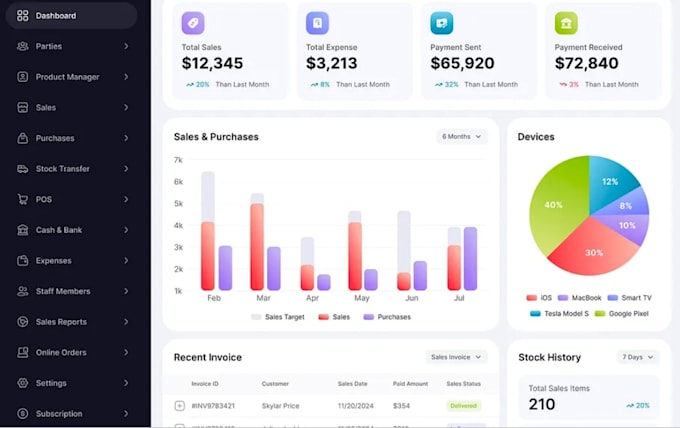680x428 pixels.
Task: Toggle the Sales legend entry in chart
Action: click(x=334, y=317)
